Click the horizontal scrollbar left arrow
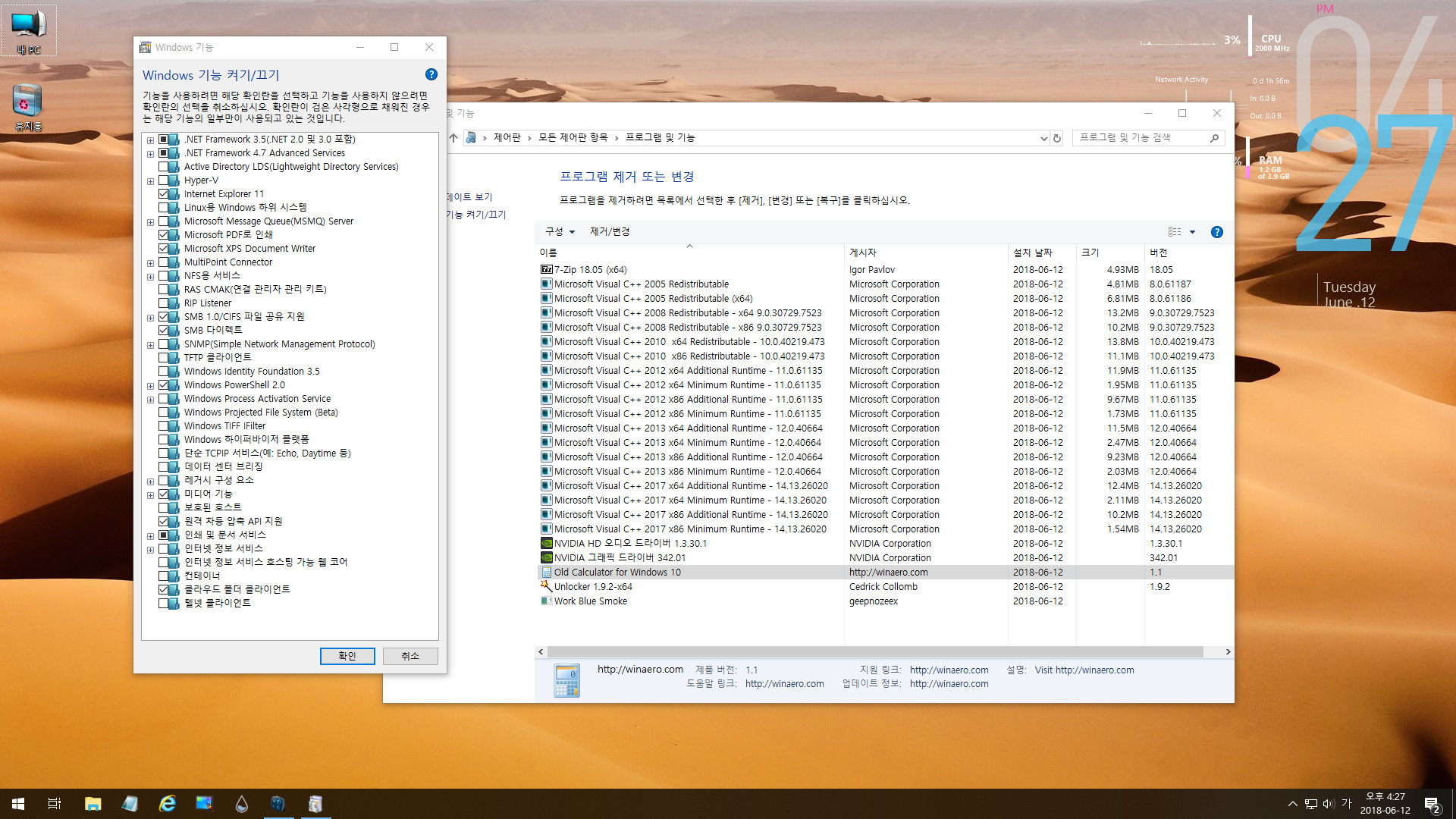This screenshot has height=819, width=1456. 541,652
